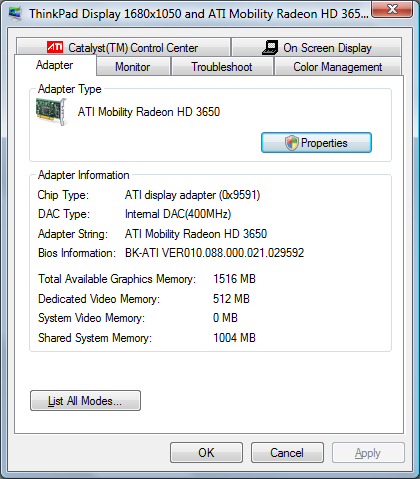Click the List All Modes button

(85, 401)
